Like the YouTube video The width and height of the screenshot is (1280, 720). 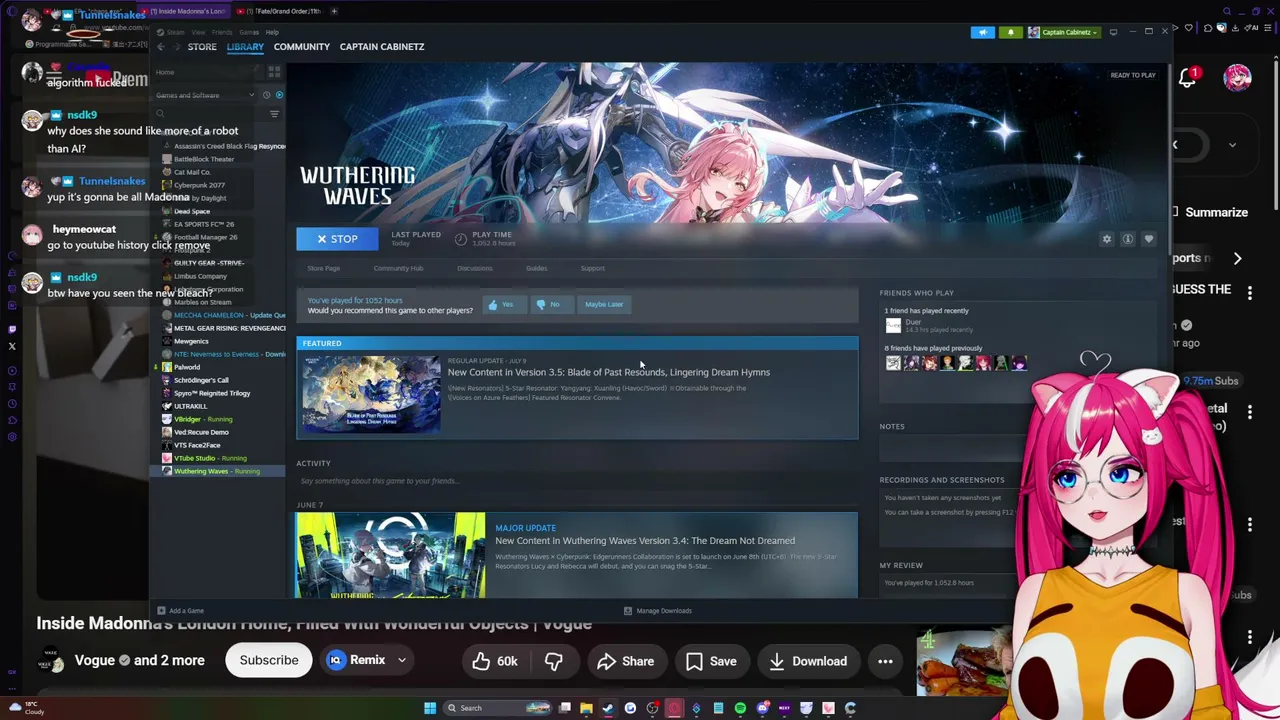(496, 661)
